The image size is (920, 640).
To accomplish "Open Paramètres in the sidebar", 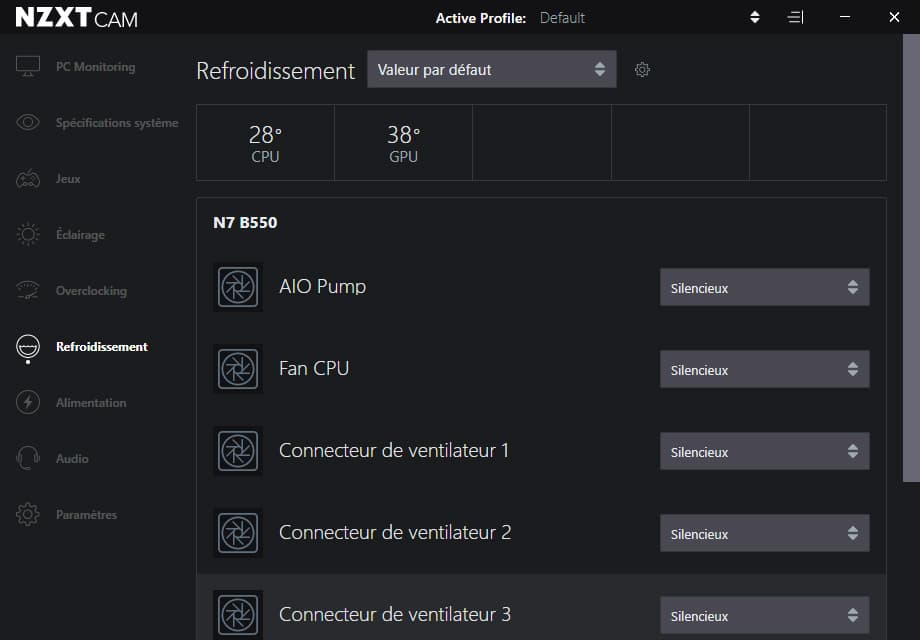I will click(86, 515).
